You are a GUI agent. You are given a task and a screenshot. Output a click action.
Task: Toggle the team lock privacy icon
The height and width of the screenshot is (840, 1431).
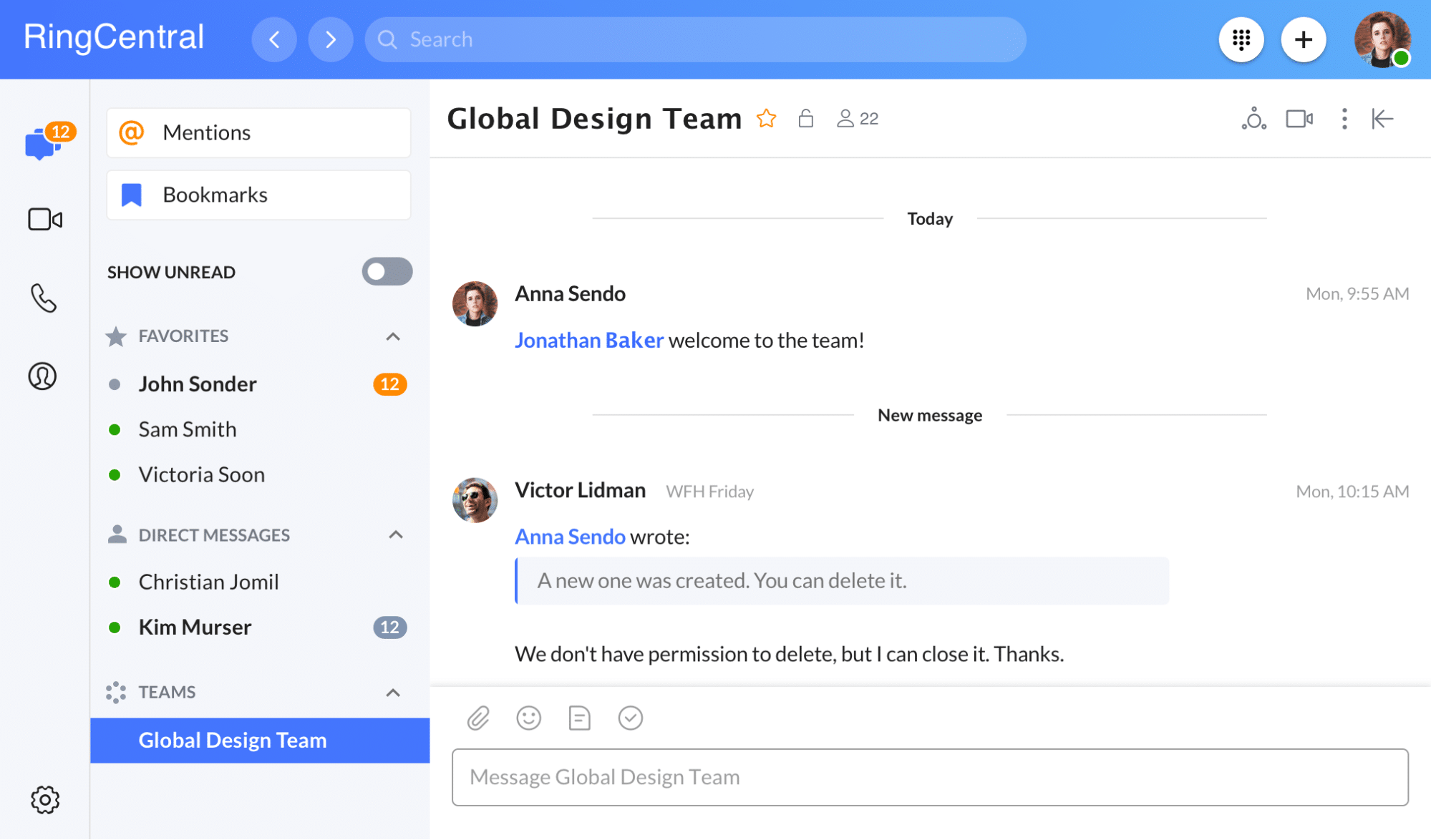tap(805, 119)
